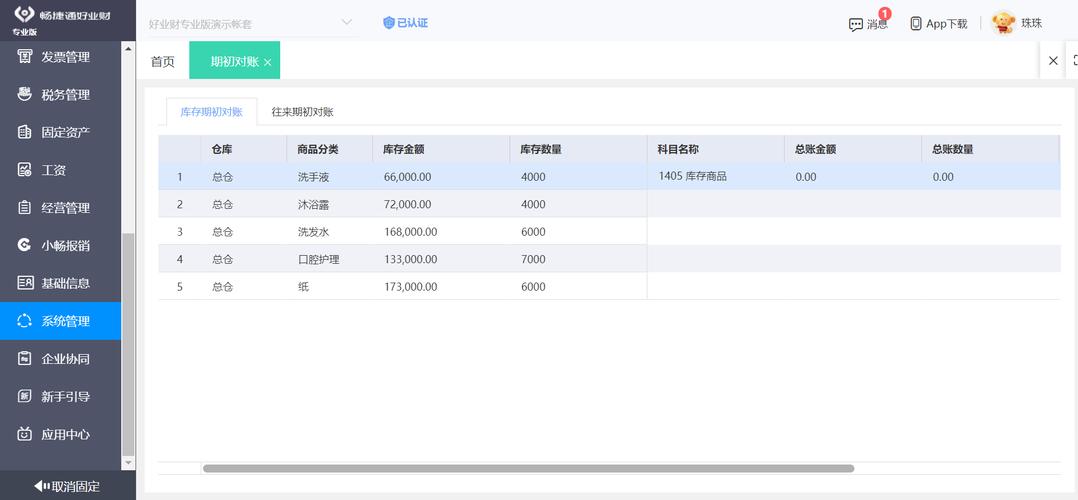Close the 期初对账 tab with its x
This screenshot has width=1078, height=500.
click(x=267, y=63)
